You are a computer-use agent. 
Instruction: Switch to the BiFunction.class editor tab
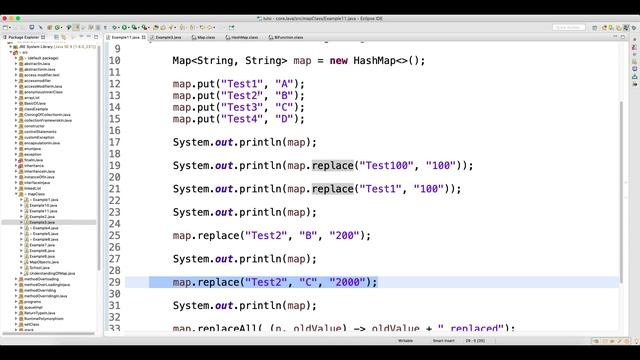(286, 37)
